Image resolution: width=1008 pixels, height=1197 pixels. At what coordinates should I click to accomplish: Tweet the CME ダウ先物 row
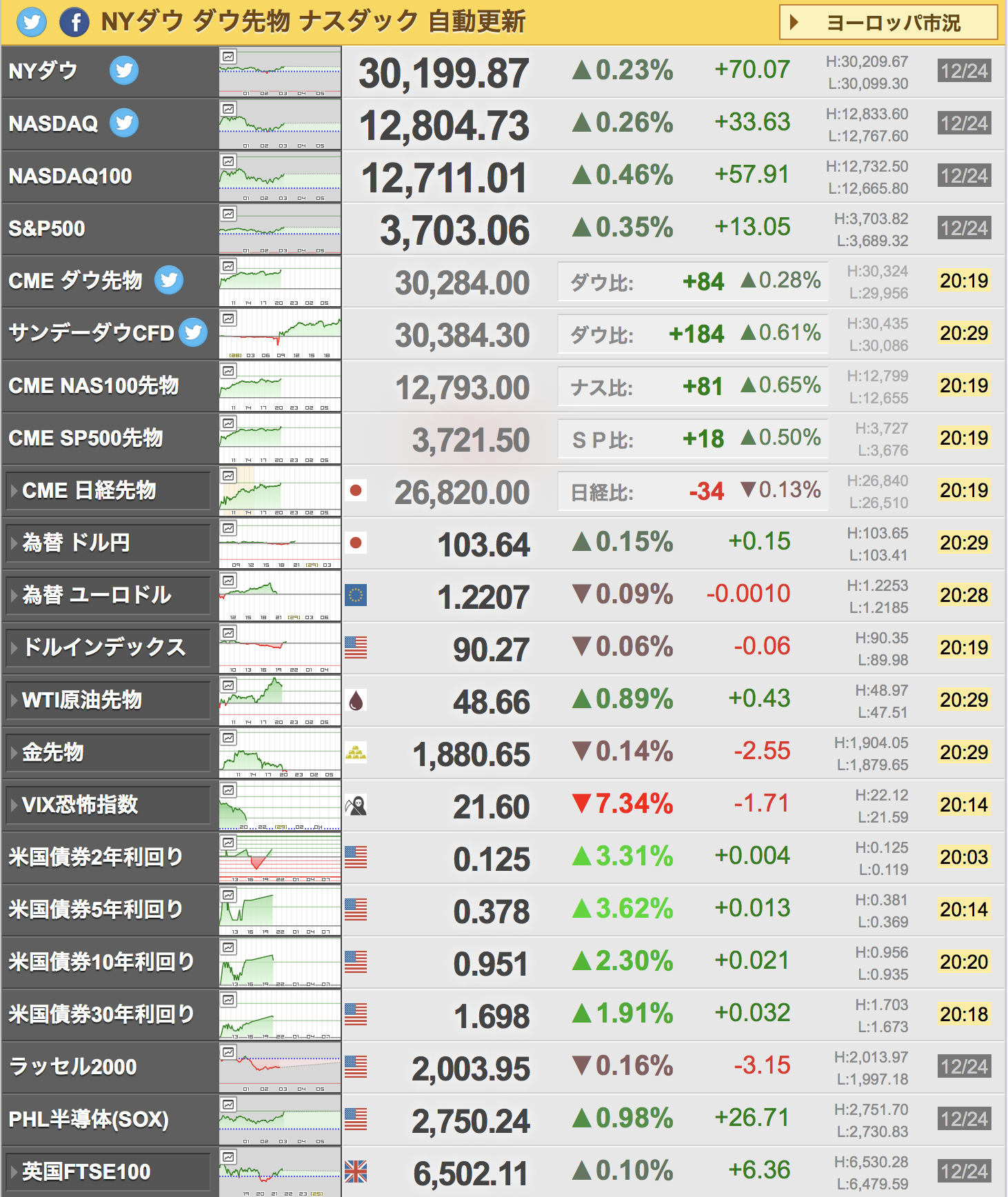tap(169, 280)
